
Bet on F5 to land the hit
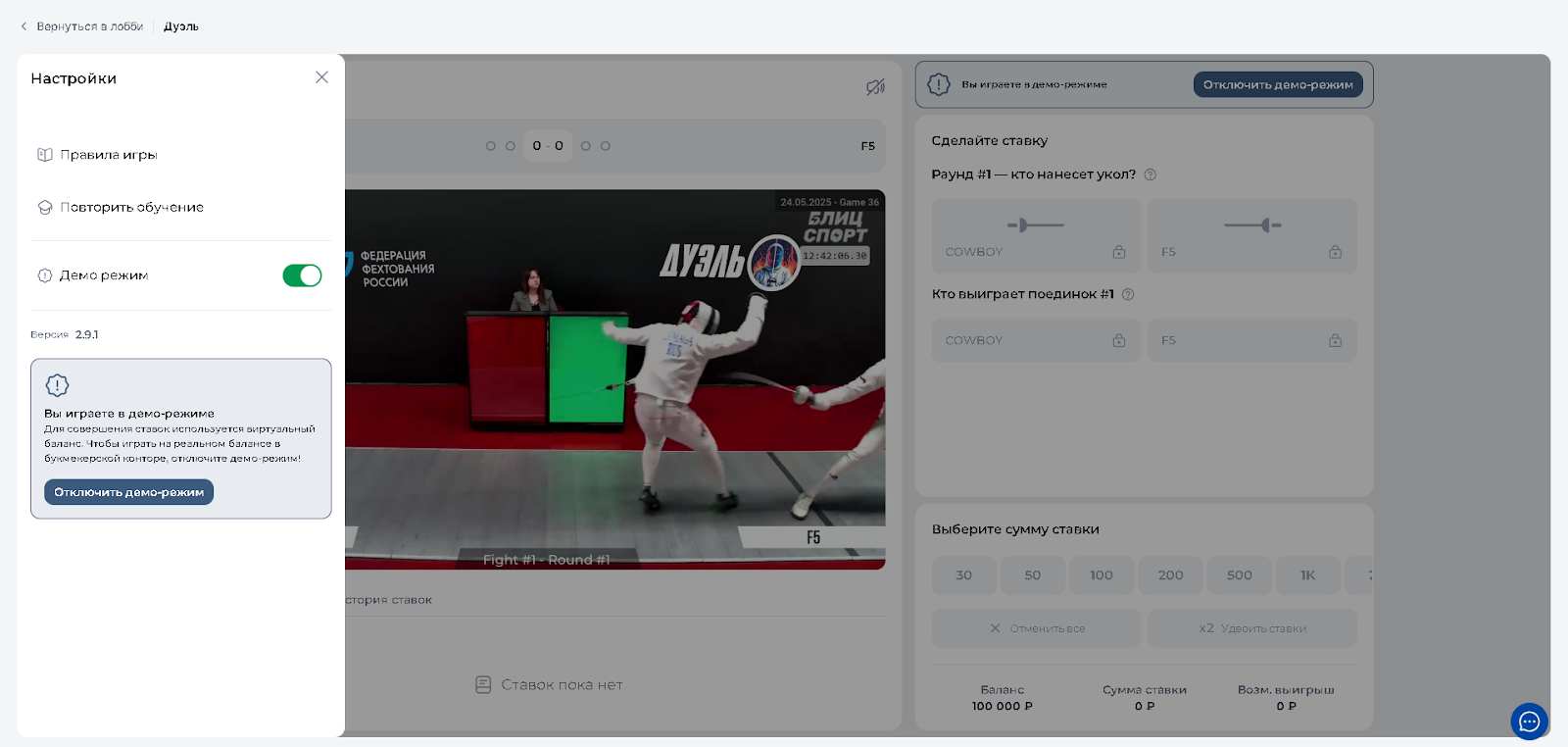click(x=1251, y=236)
